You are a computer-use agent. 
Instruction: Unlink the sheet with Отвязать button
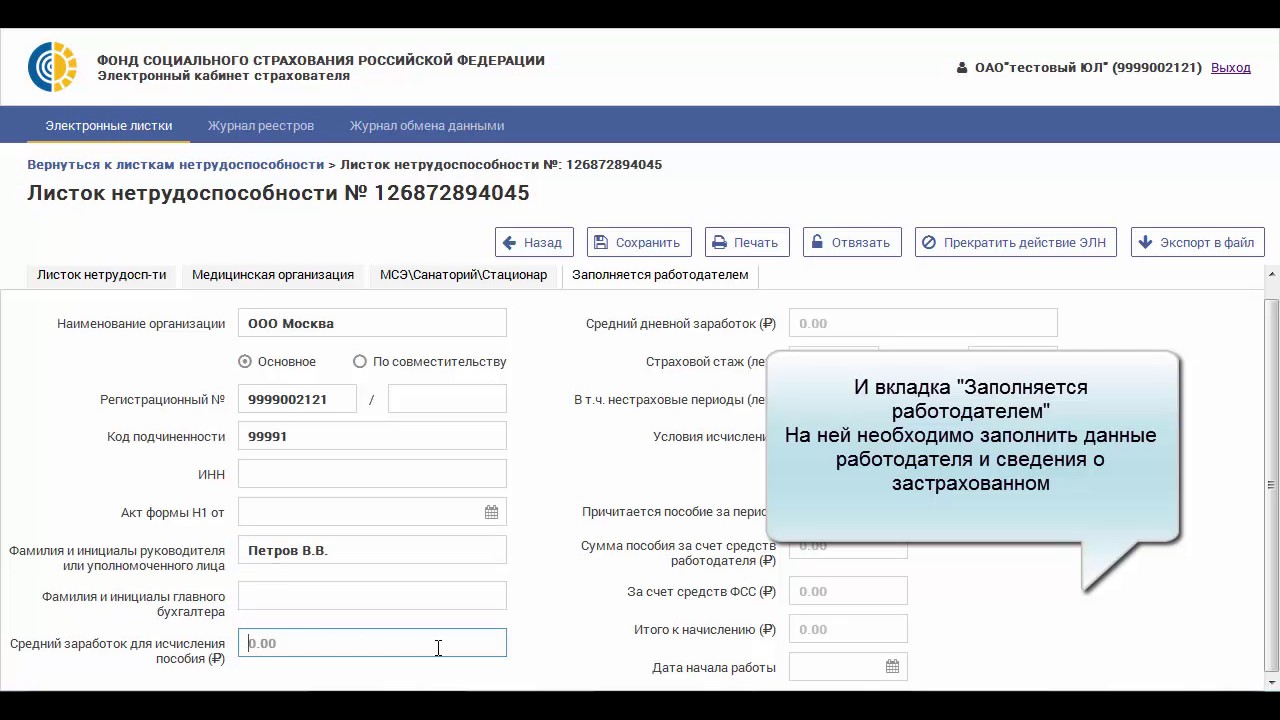(x=851, y=242)
